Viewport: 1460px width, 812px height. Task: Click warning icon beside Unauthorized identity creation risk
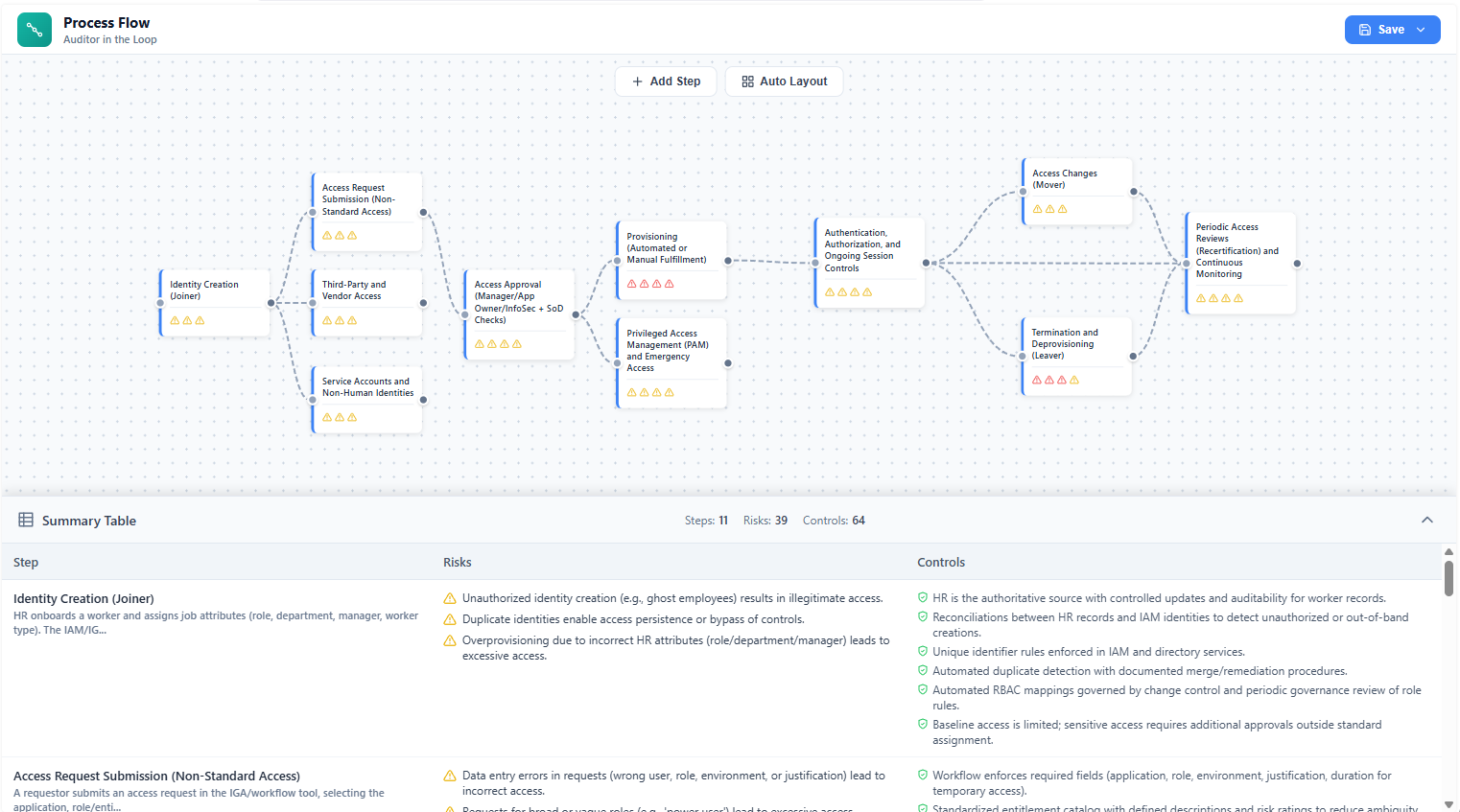(x=450, y=597)
